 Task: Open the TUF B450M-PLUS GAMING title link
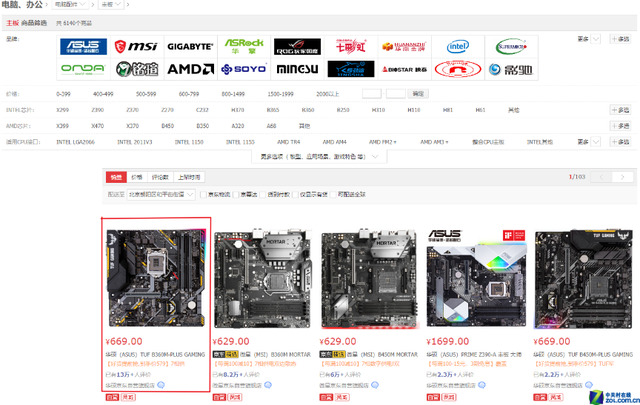pos(583,354)
